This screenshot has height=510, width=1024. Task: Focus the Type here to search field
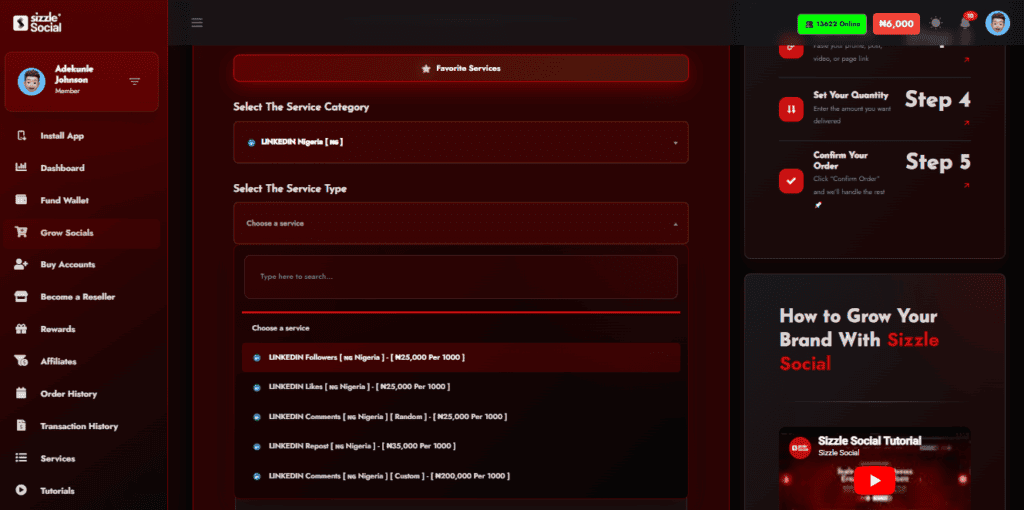pyautogui.click(x=461, y=277)
